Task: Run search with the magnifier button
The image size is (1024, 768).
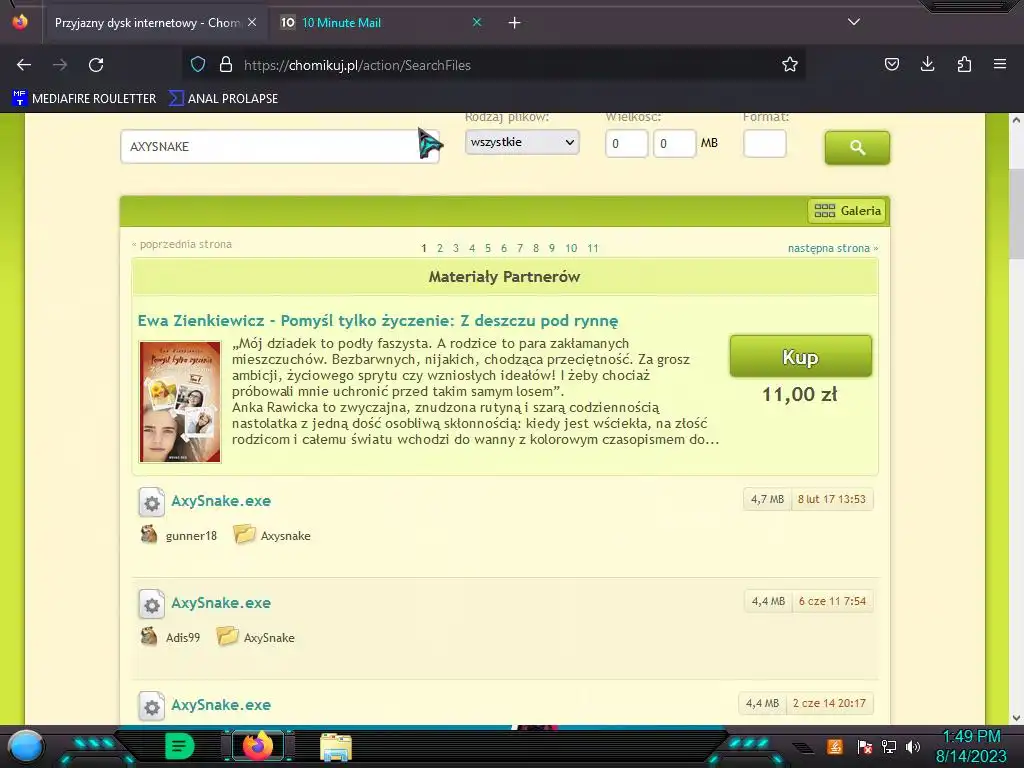Action: pos(857,148)
